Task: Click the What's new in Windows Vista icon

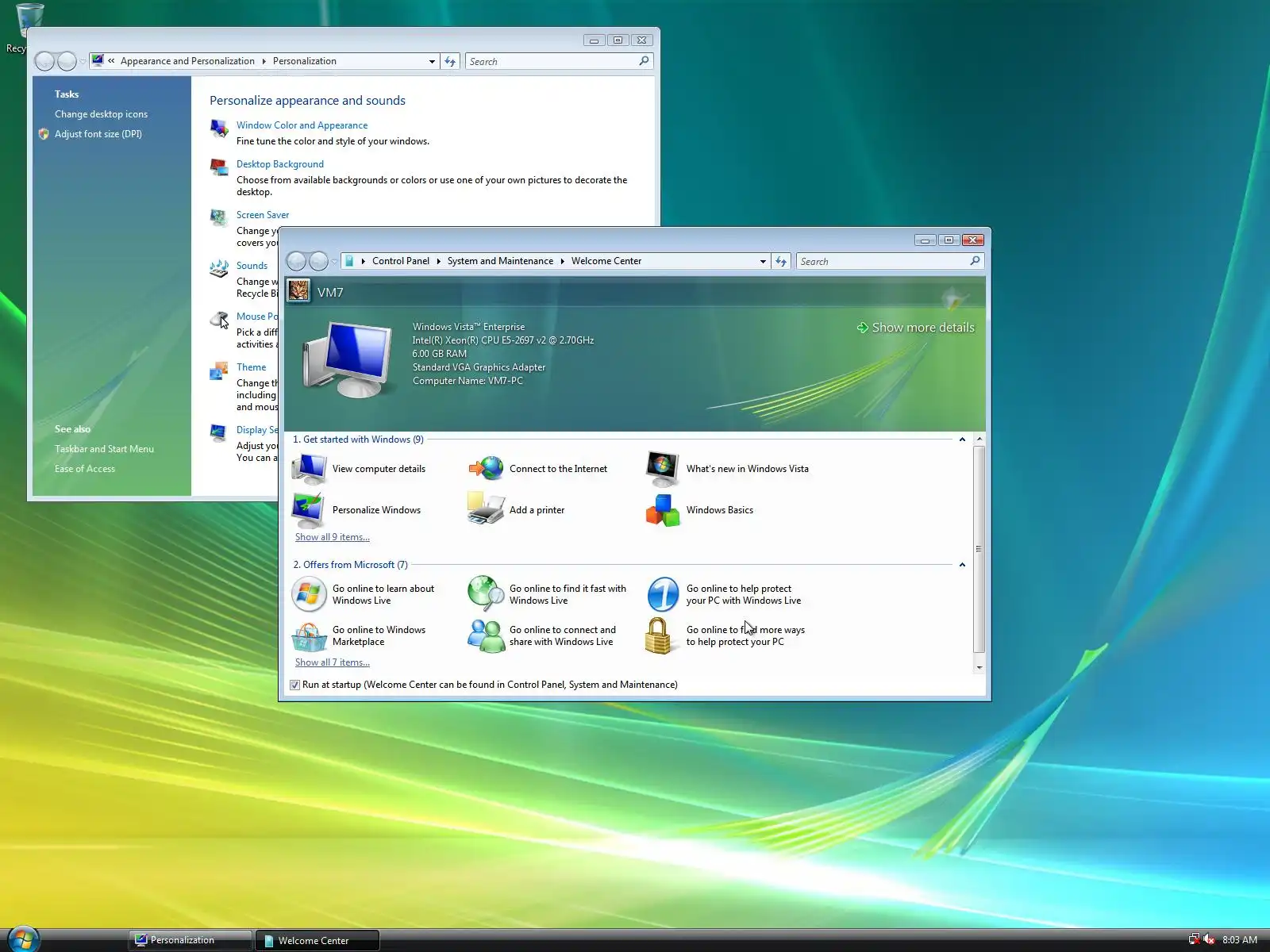Action: click(663, 469)
